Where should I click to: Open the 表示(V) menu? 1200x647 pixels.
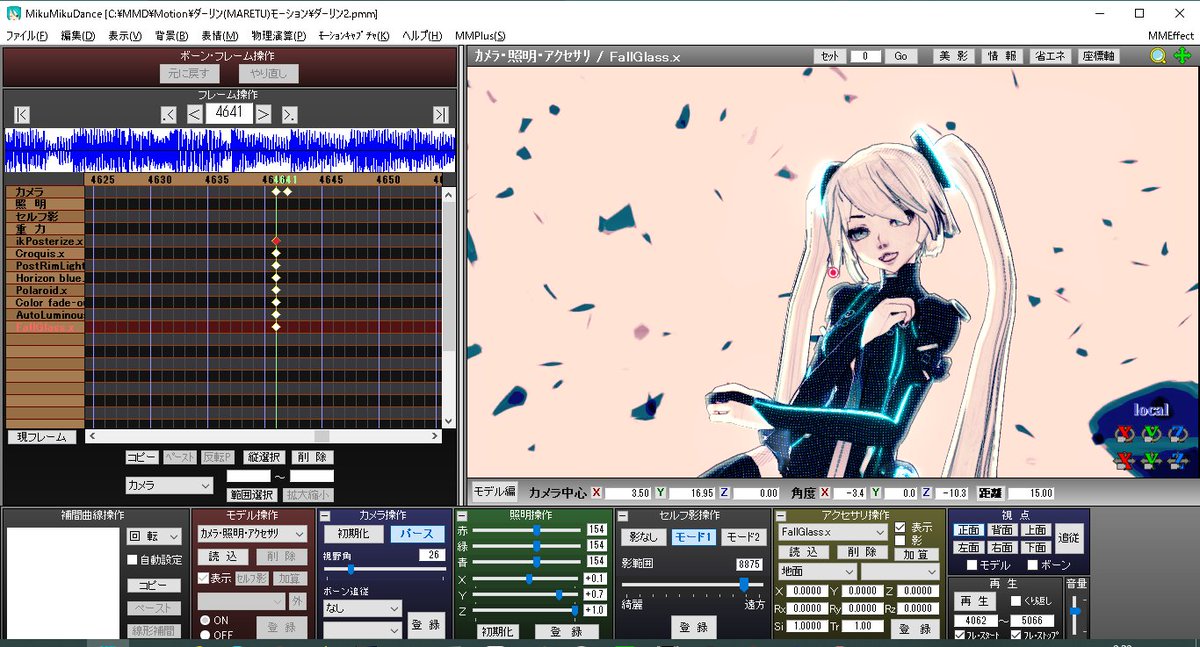pyautogui.click(x=125, y=36)
